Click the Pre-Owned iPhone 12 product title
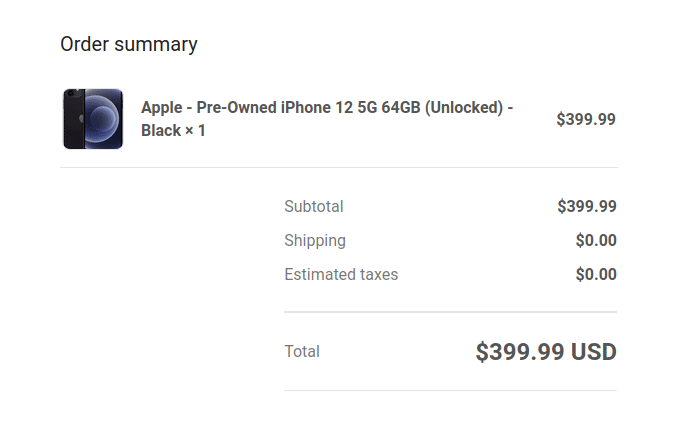The height and width of the screenshot is (431, 680). point(327,108)
